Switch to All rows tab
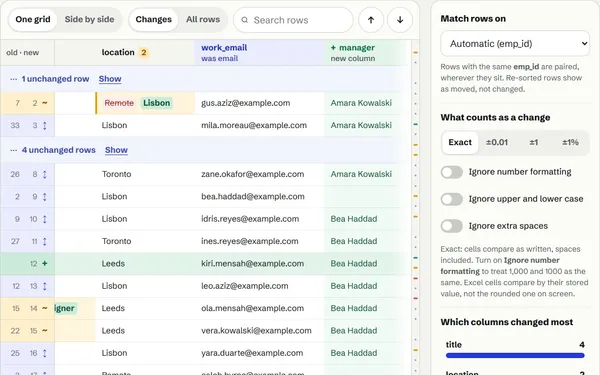The height and width of the screenshot is (375, 600). [x=203, y=20]
